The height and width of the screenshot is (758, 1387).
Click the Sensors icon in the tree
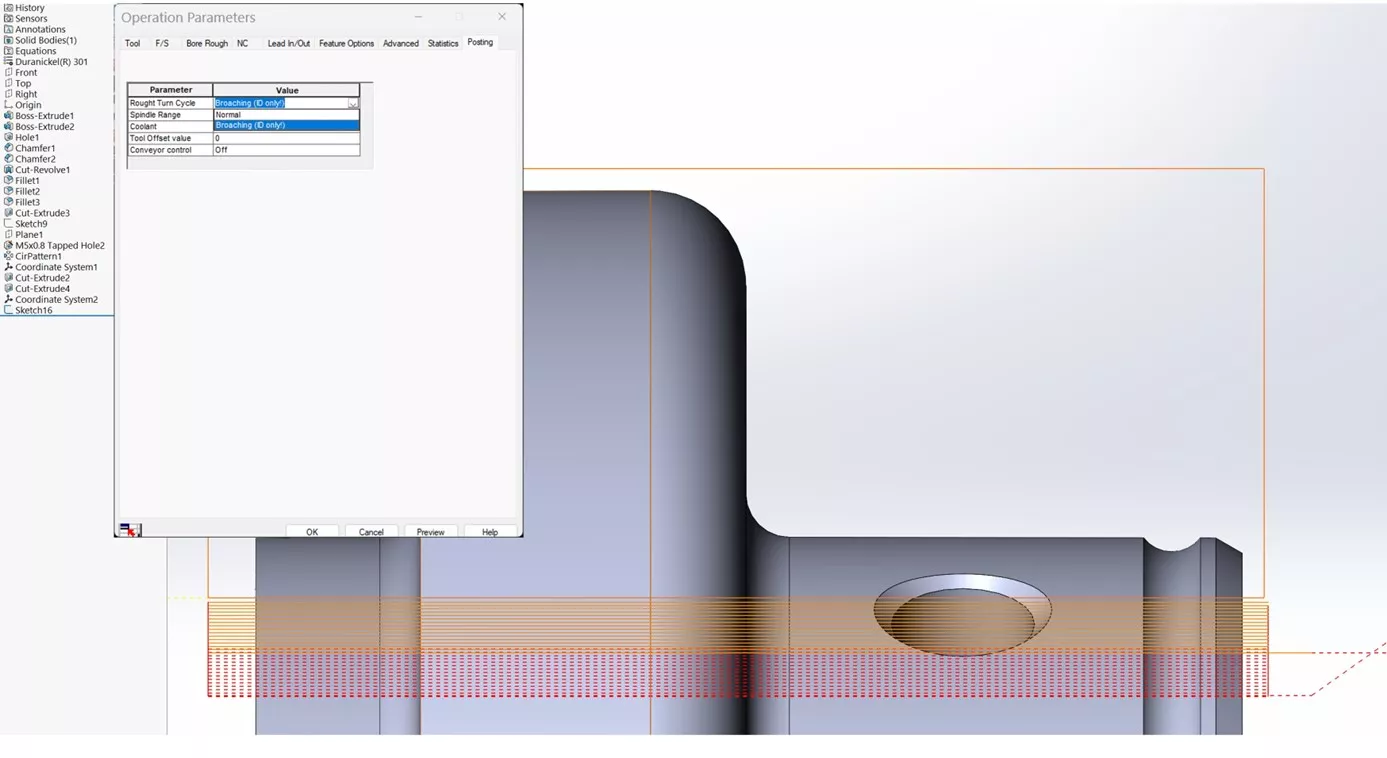click(8, 18)
